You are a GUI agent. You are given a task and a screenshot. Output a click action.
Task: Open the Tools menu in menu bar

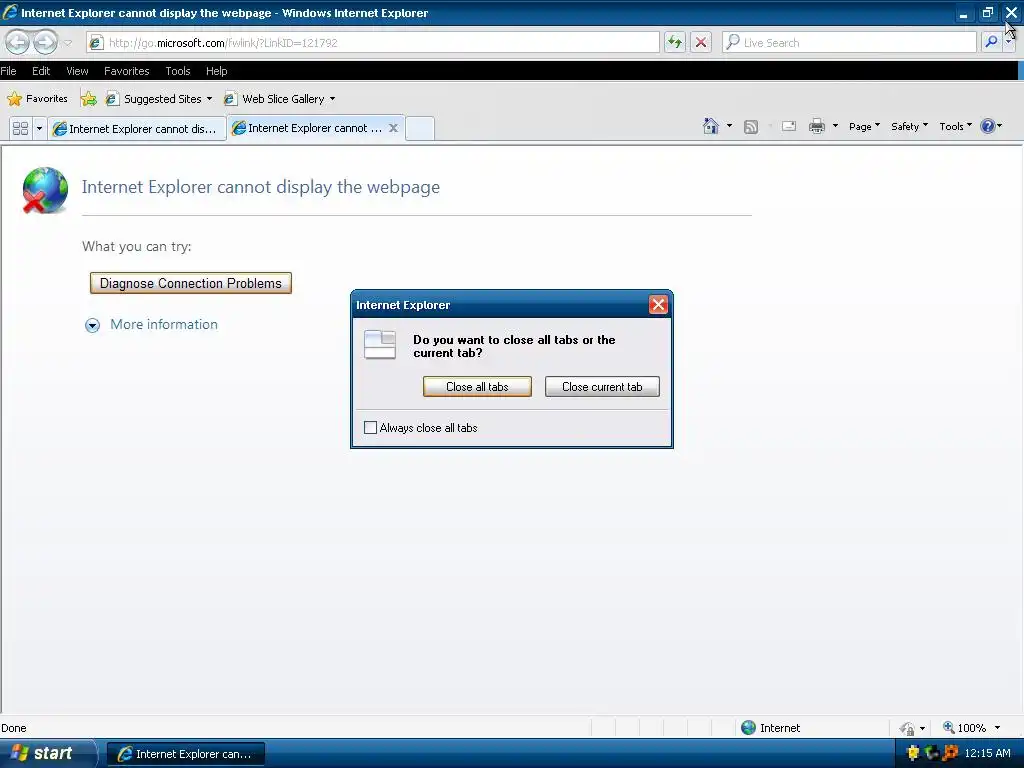click(178, 71)
